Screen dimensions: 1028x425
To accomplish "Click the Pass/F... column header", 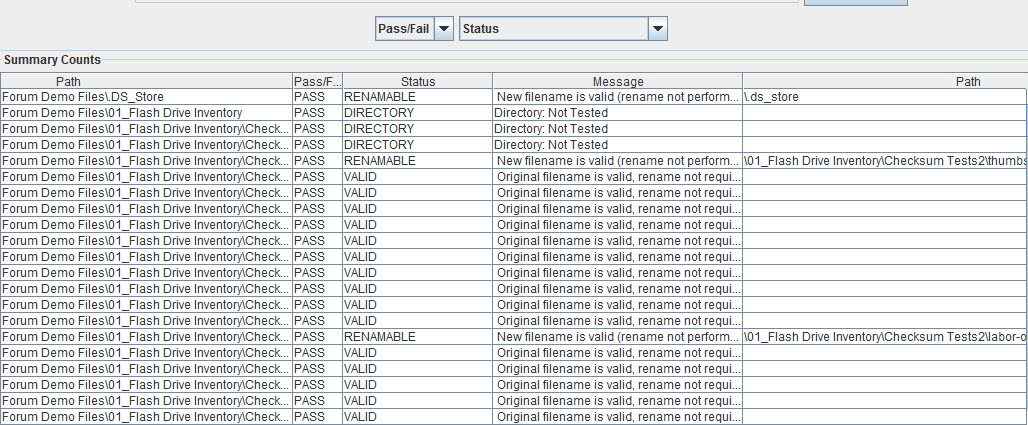I will (317, 81).
